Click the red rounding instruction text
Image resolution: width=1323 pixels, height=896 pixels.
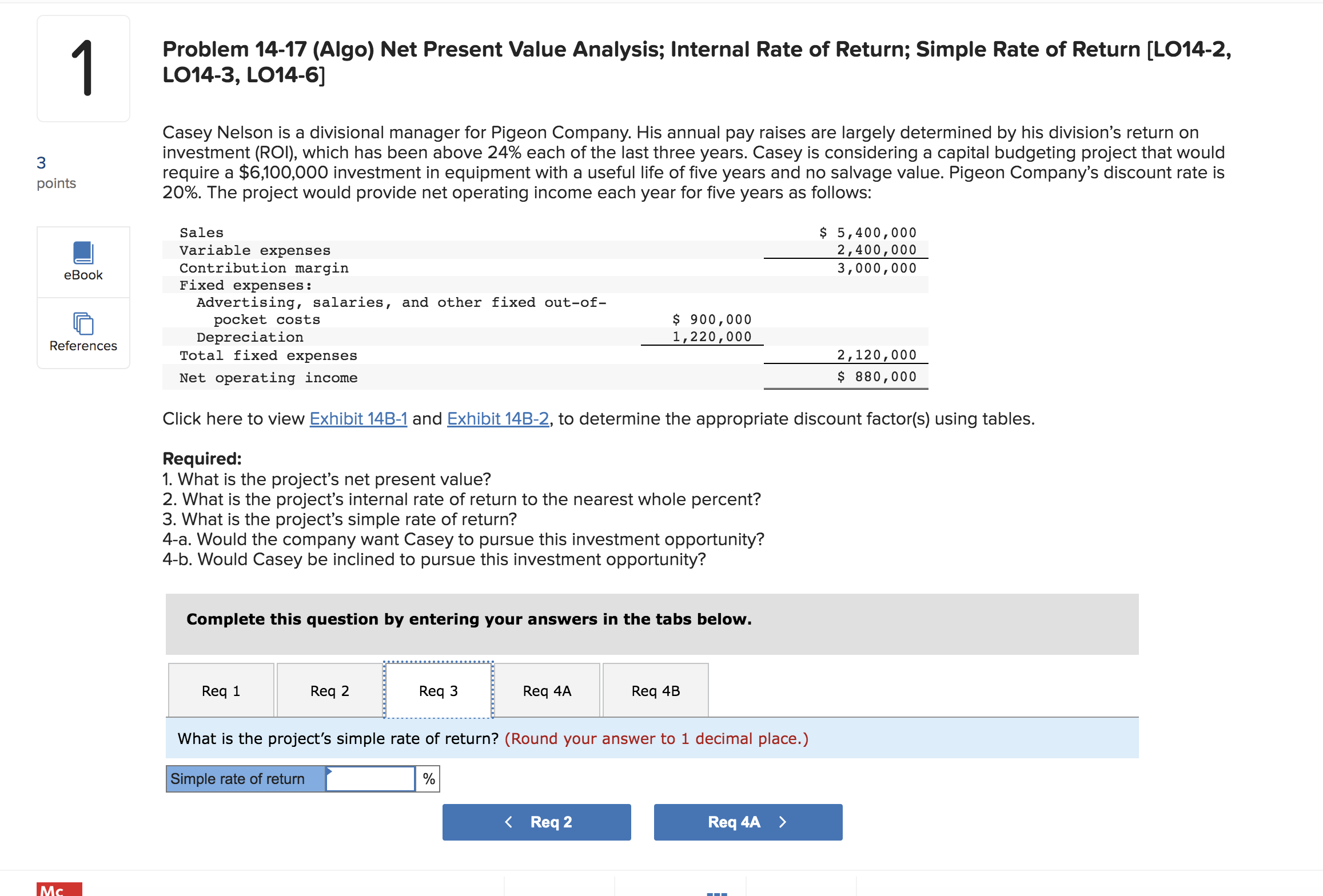pyautogui.click(x=656, y=738)
